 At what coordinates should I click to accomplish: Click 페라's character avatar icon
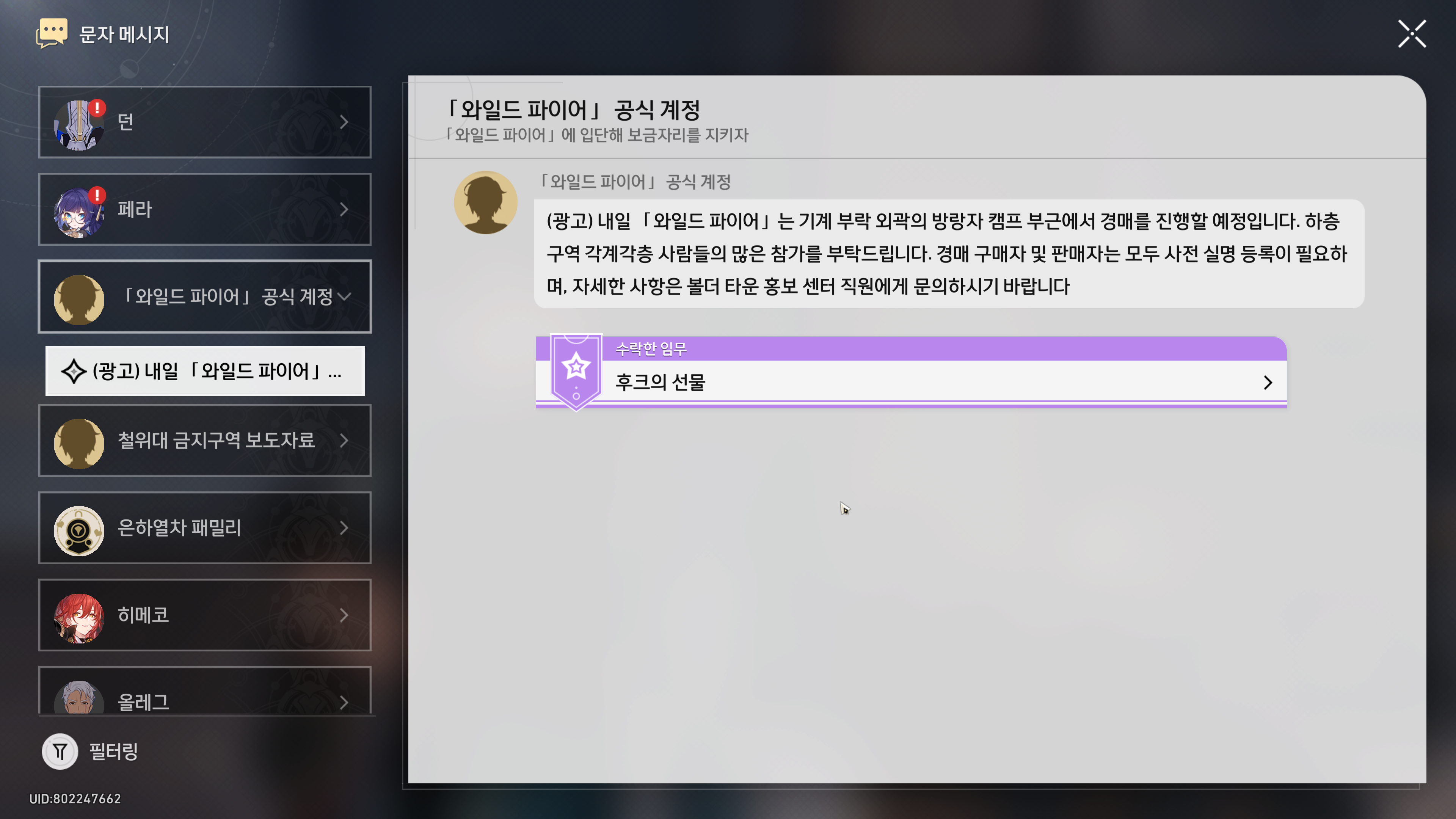click(79, 212)
